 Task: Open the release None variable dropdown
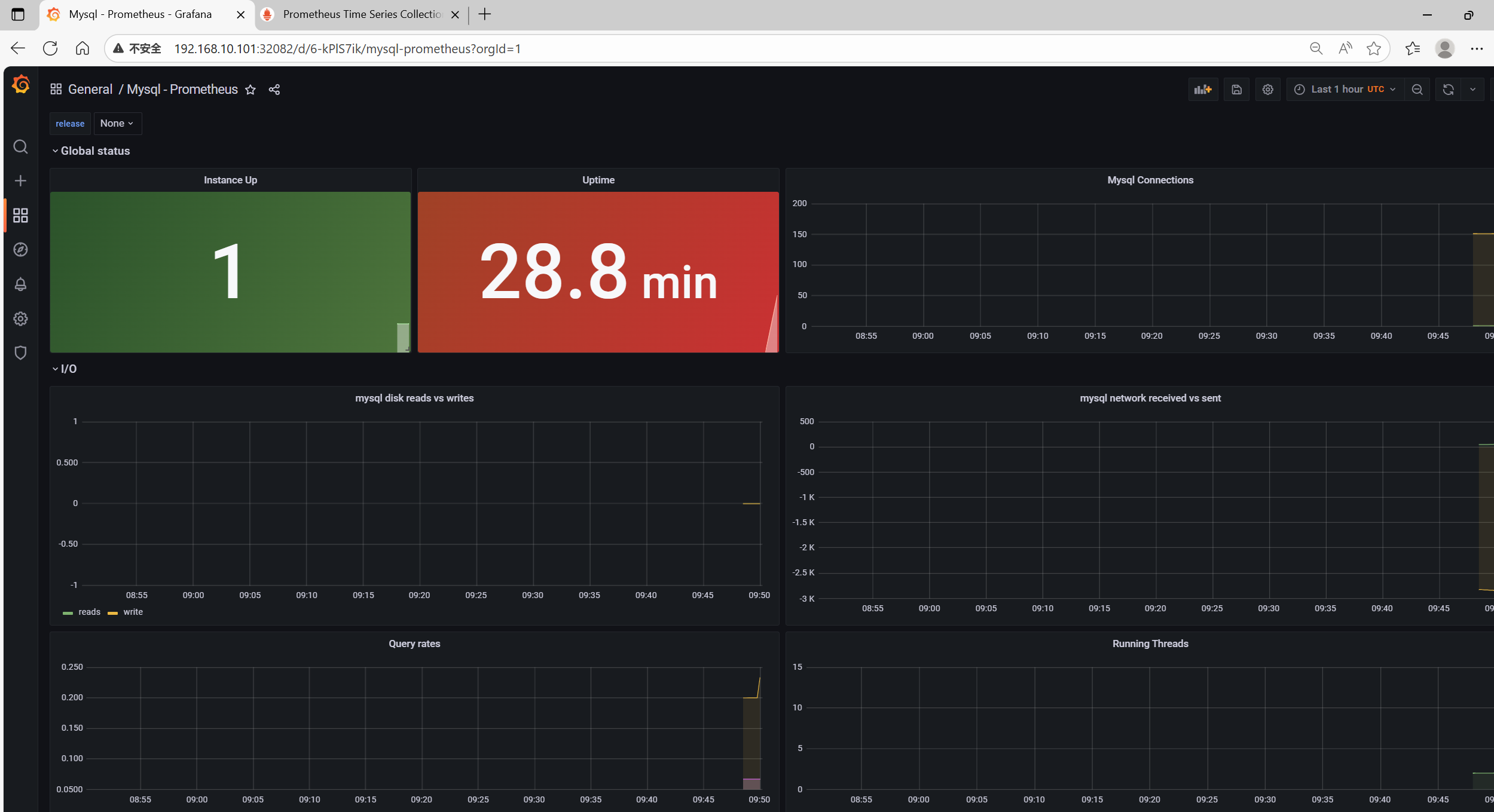coord(117,124)
